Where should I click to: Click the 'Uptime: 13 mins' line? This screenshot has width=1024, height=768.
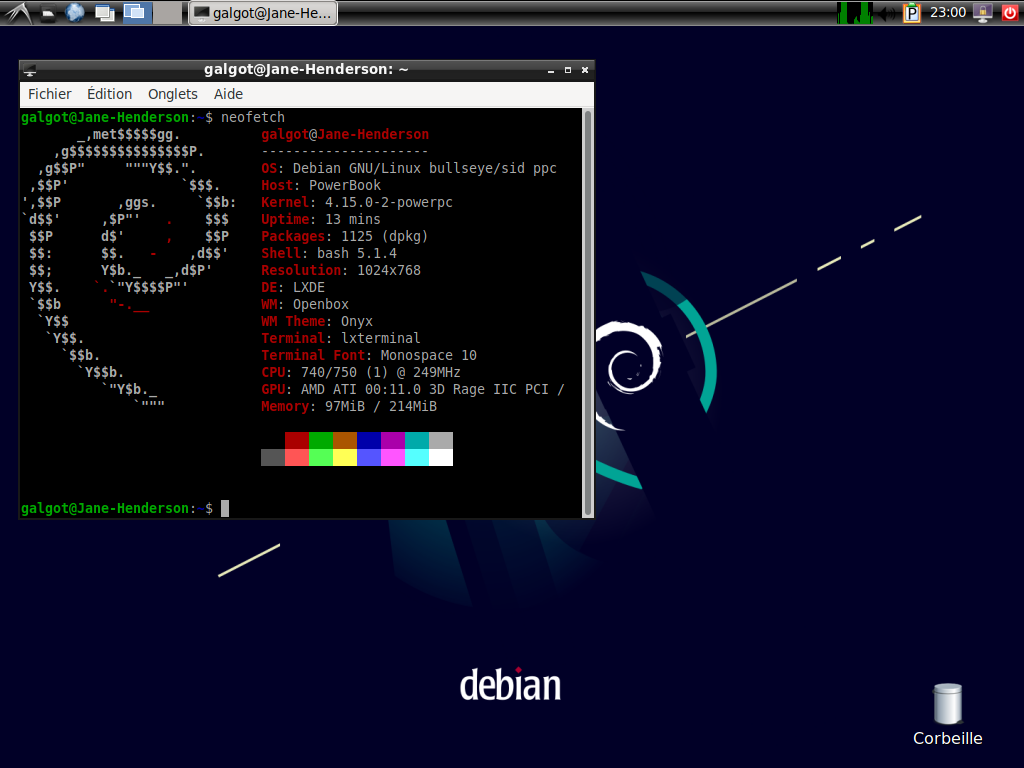[321, 219]
